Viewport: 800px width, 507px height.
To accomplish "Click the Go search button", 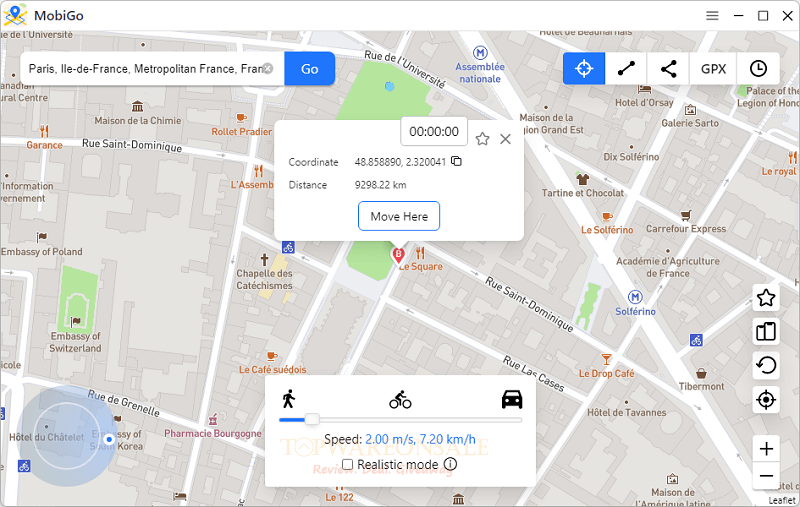I will point(310,68).
